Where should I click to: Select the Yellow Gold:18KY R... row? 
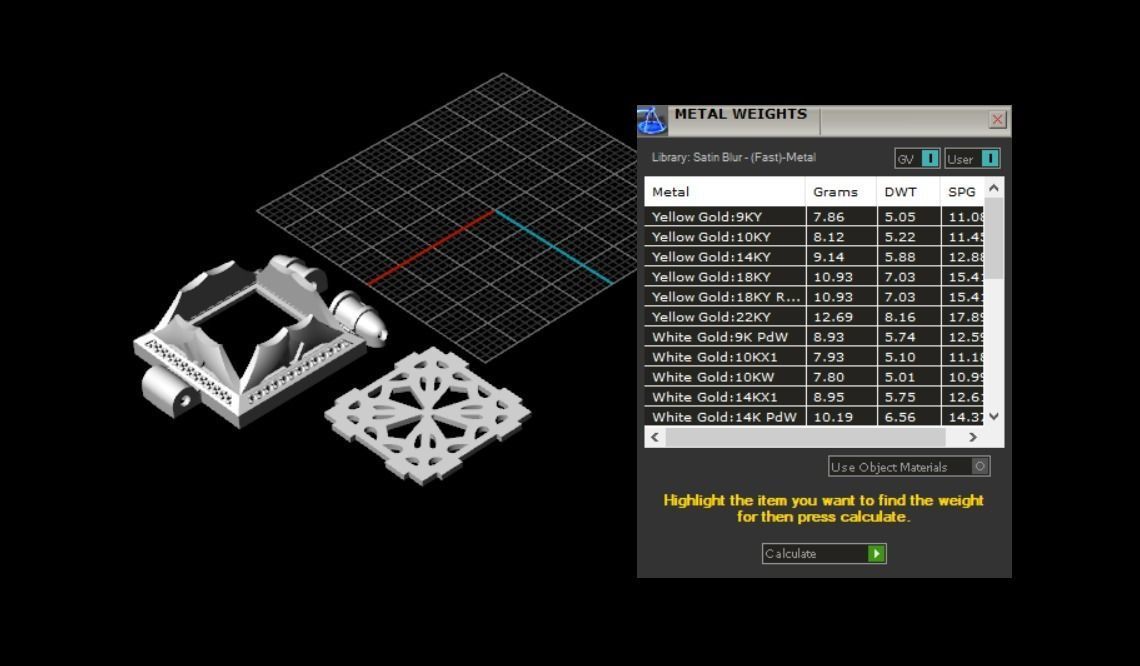click(x=814, y=297)
